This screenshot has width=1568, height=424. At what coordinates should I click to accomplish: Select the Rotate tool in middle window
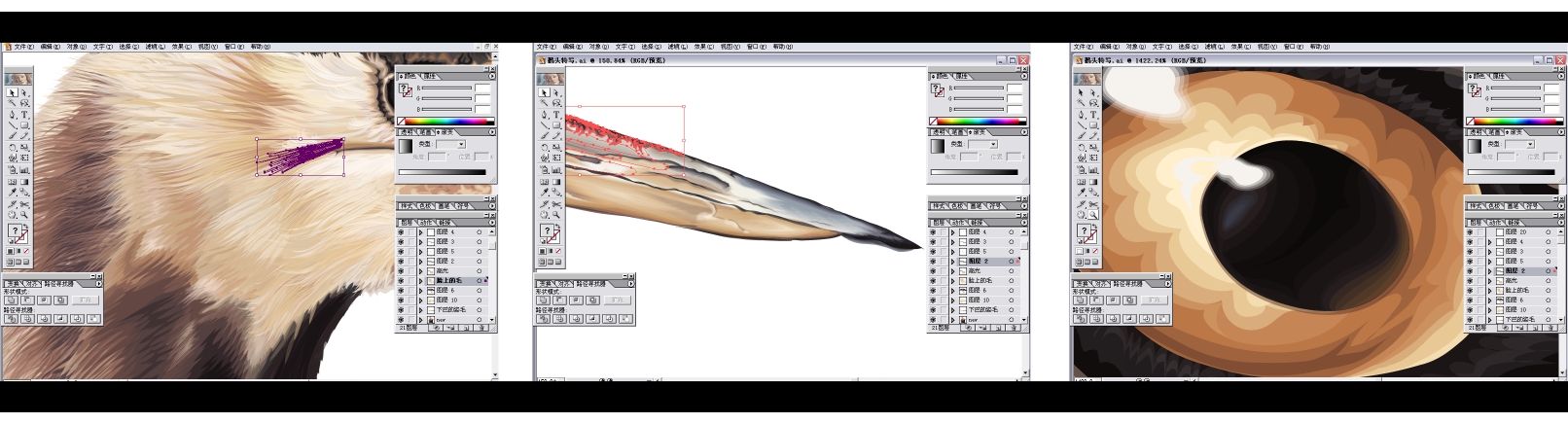(x=545, y=147)
